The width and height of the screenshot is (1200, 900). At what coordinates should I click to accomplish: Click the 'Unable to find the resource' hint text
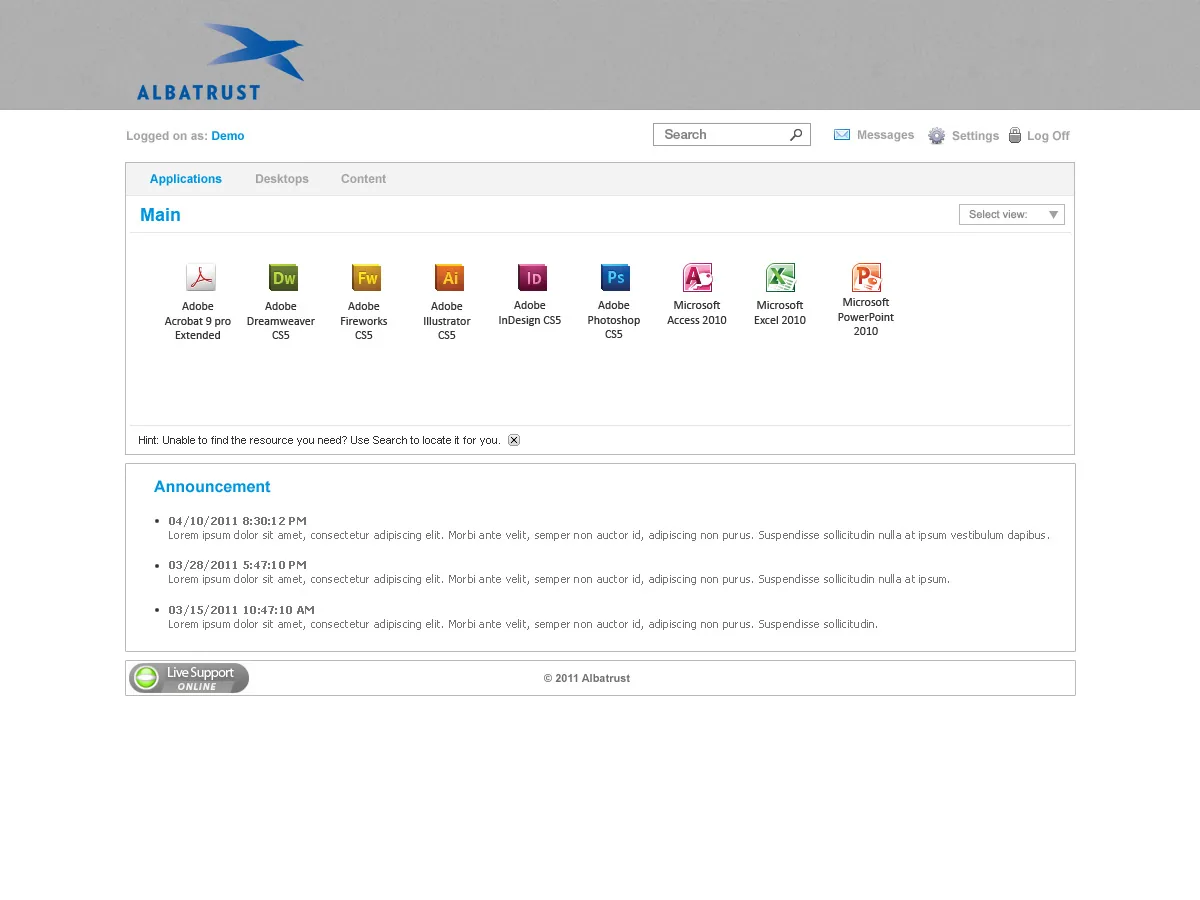point(319,440)
